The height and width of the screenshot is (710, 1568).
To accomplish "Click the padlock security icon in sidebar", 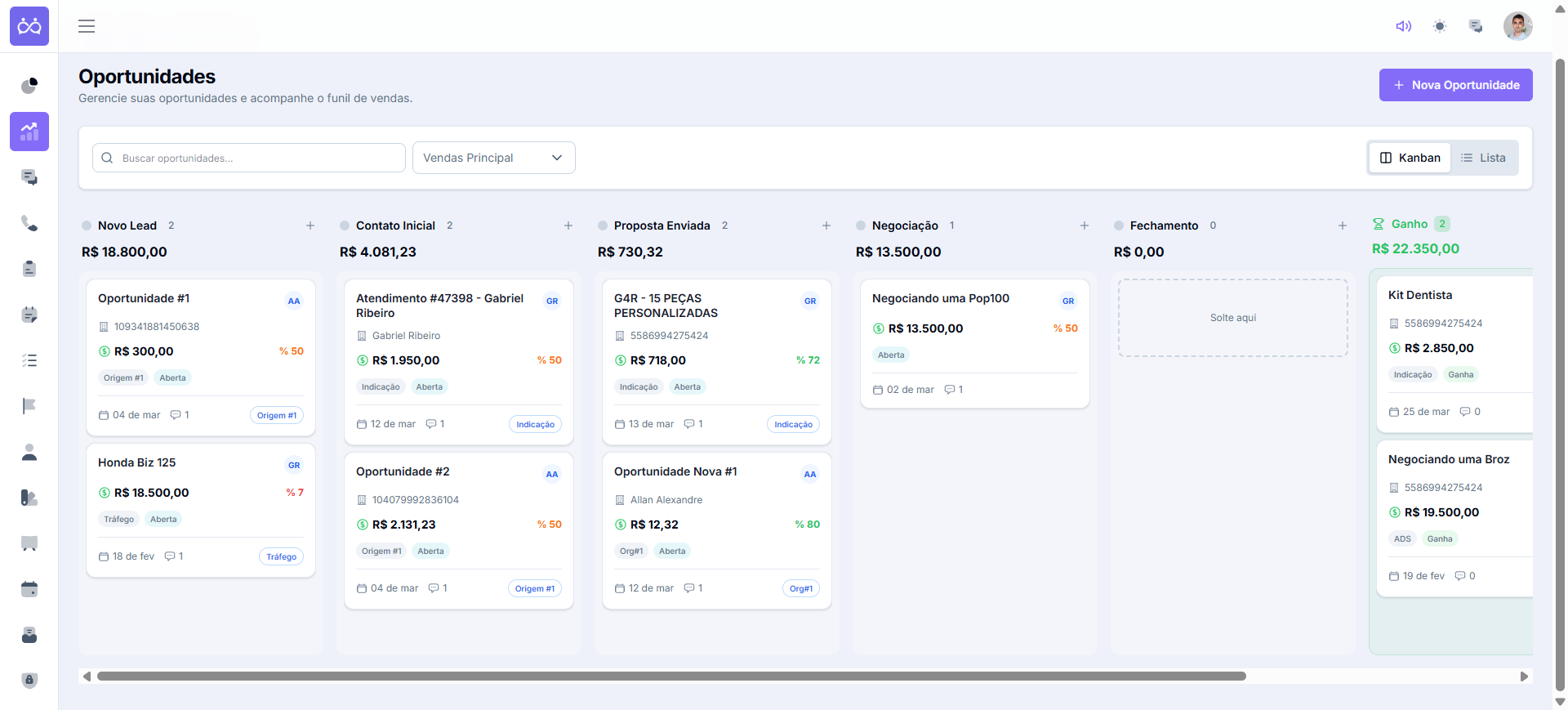I will tap(29, 680).
